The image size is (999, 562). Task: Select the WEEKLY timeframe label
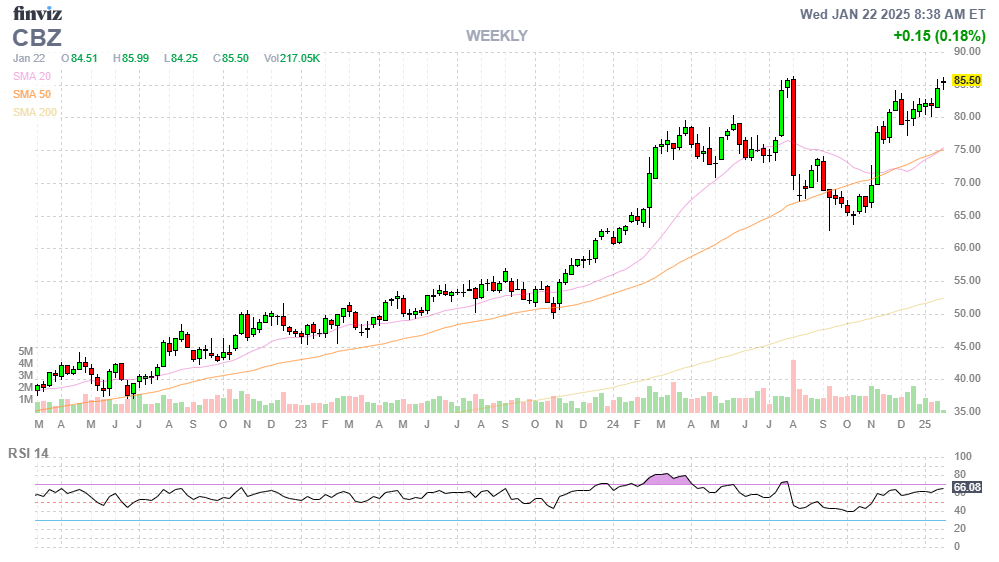[x=496, y=36]
